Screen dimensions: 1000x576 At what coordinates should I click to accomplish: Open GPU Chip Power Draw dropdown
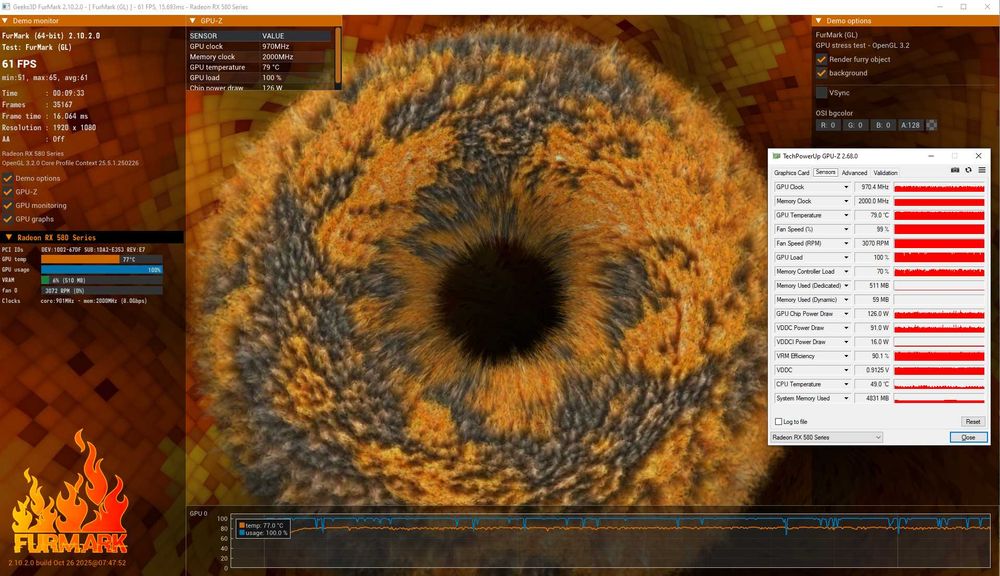(x=846, y=314)
